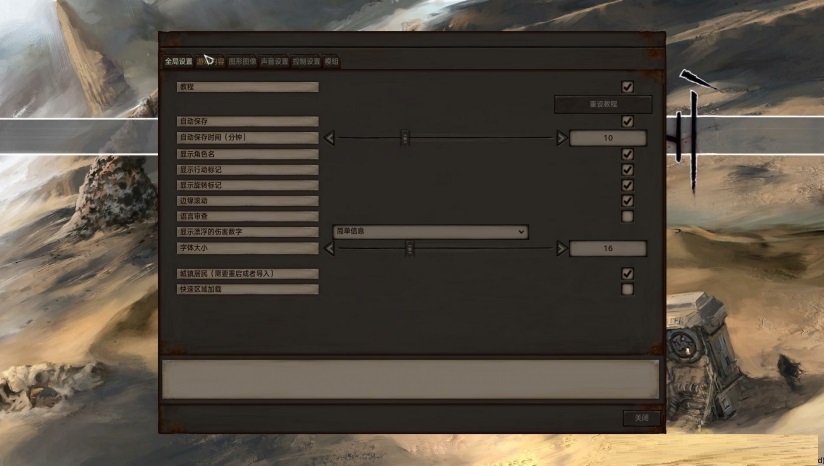This screenshot has width=824, height=466.
Task: Click the 教程 label
Action: [x=248, y=87]
